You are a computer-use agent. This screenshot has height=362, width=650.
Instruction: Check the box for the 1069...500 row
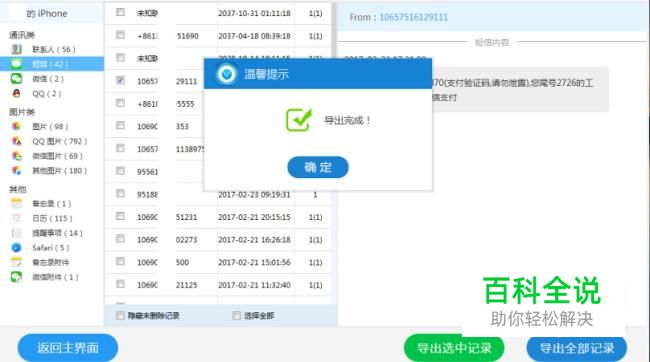click(x=120, y=261)
